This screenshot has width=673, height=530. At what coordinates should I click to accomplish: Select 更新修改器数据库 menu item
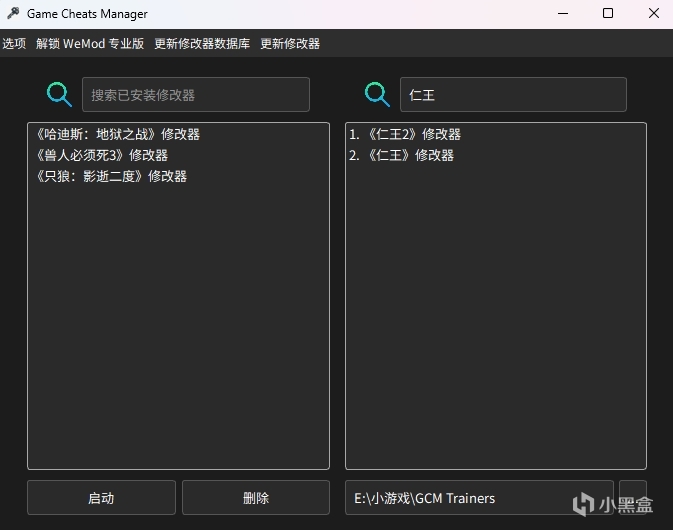tap(202, 43)
